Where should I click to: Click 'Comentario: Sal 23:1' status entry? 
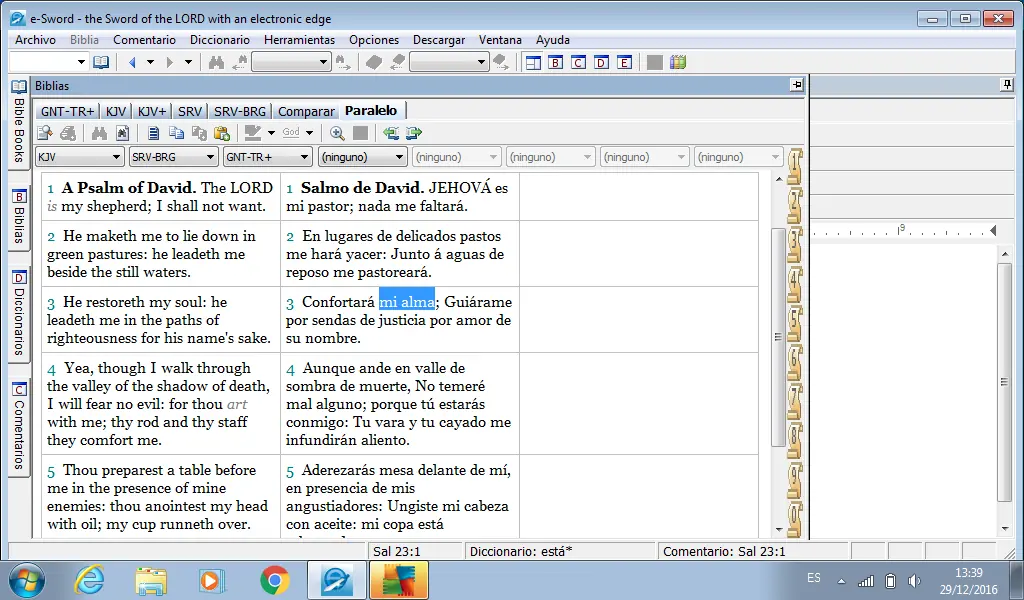(724, 551)
